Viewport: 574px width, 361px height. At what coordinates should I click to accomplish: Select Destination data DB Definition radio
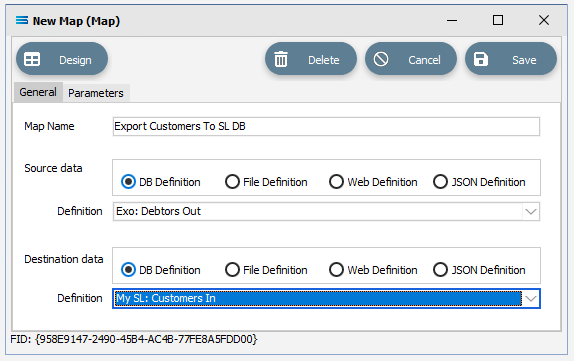[x=128, y=270]
